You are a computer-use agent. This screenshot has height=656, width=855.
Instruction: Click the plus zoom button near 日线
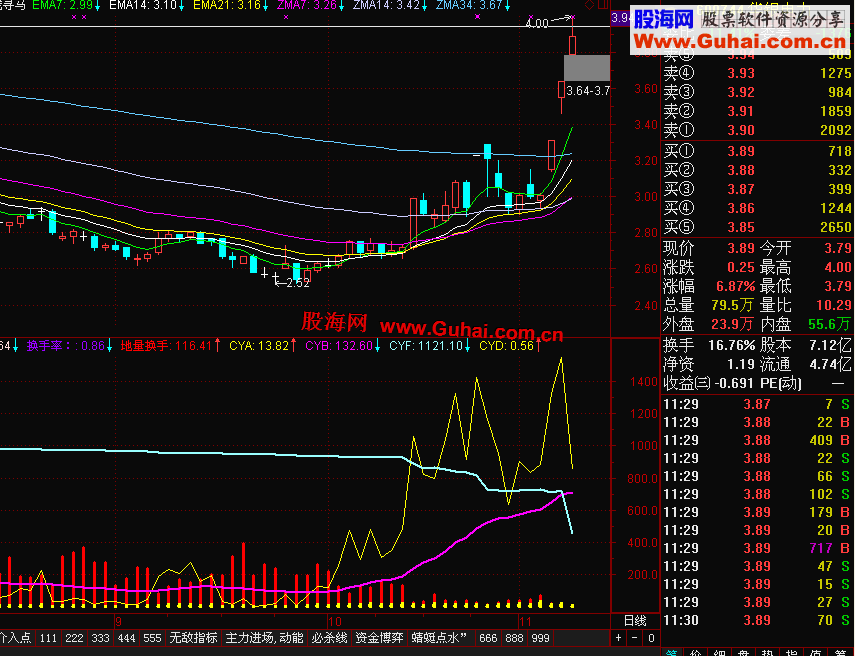click(x=618, y=637)
